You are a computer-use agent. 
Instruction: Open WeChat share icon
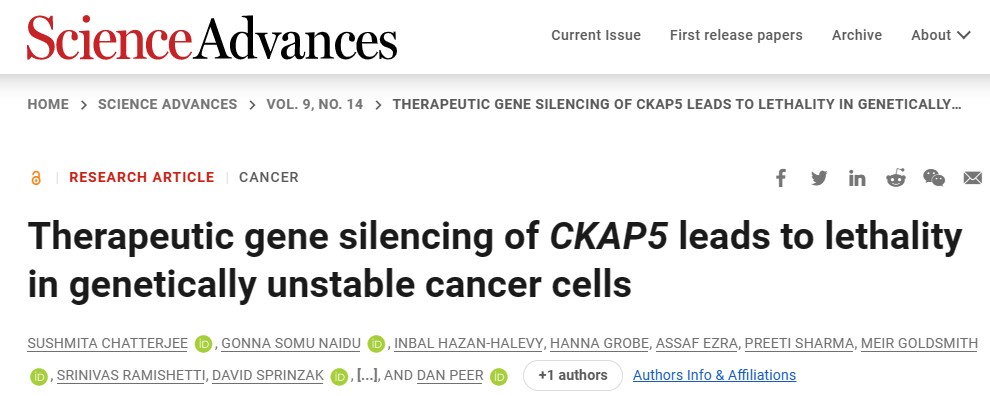coord(934,178)
